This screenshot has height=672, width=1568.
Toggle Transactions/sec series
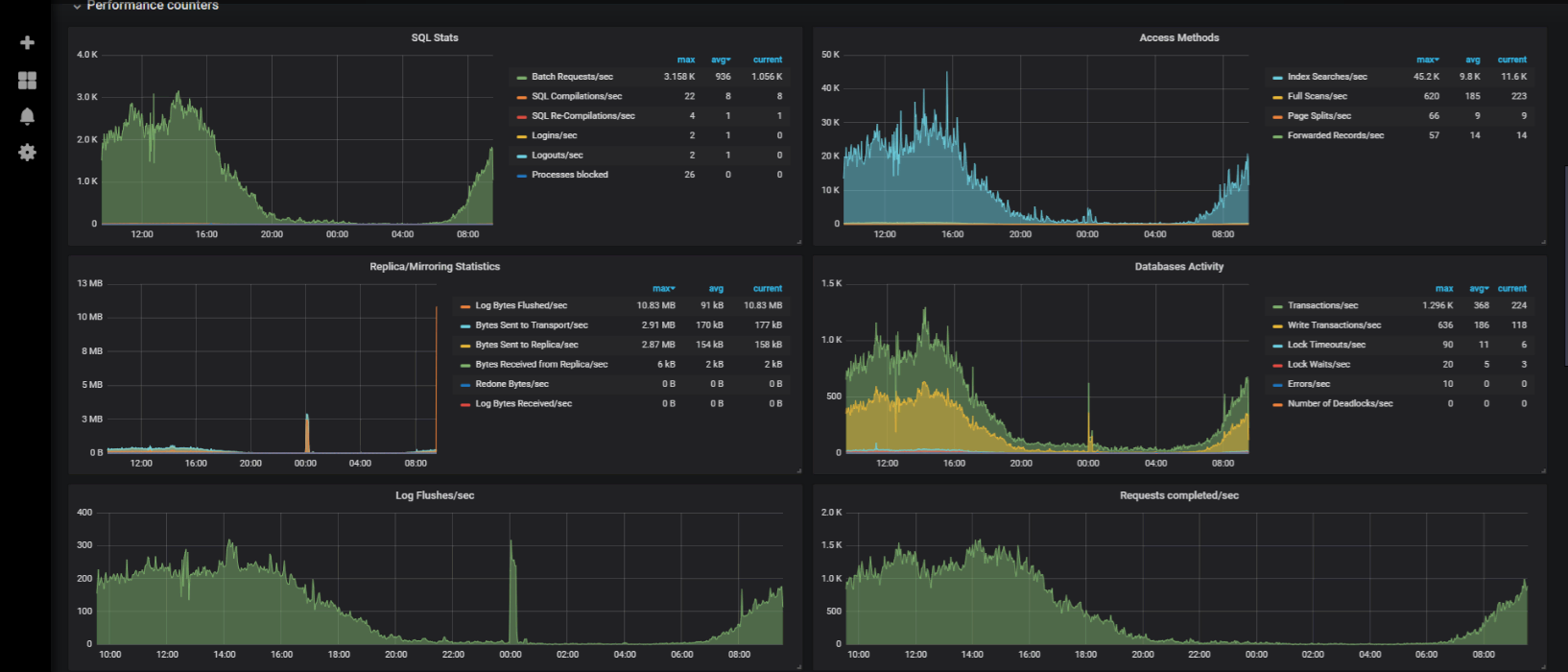point(1322,305)
